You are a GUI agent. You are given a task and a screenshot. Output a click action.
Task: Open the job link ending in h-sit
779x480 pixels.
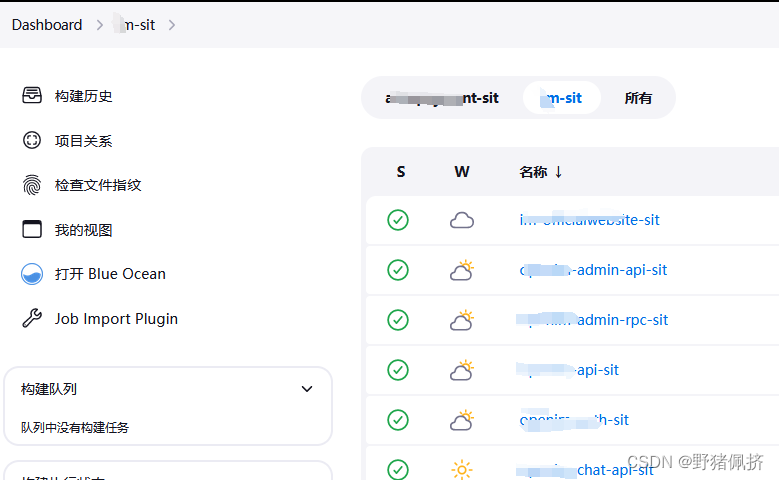point(574,420)
